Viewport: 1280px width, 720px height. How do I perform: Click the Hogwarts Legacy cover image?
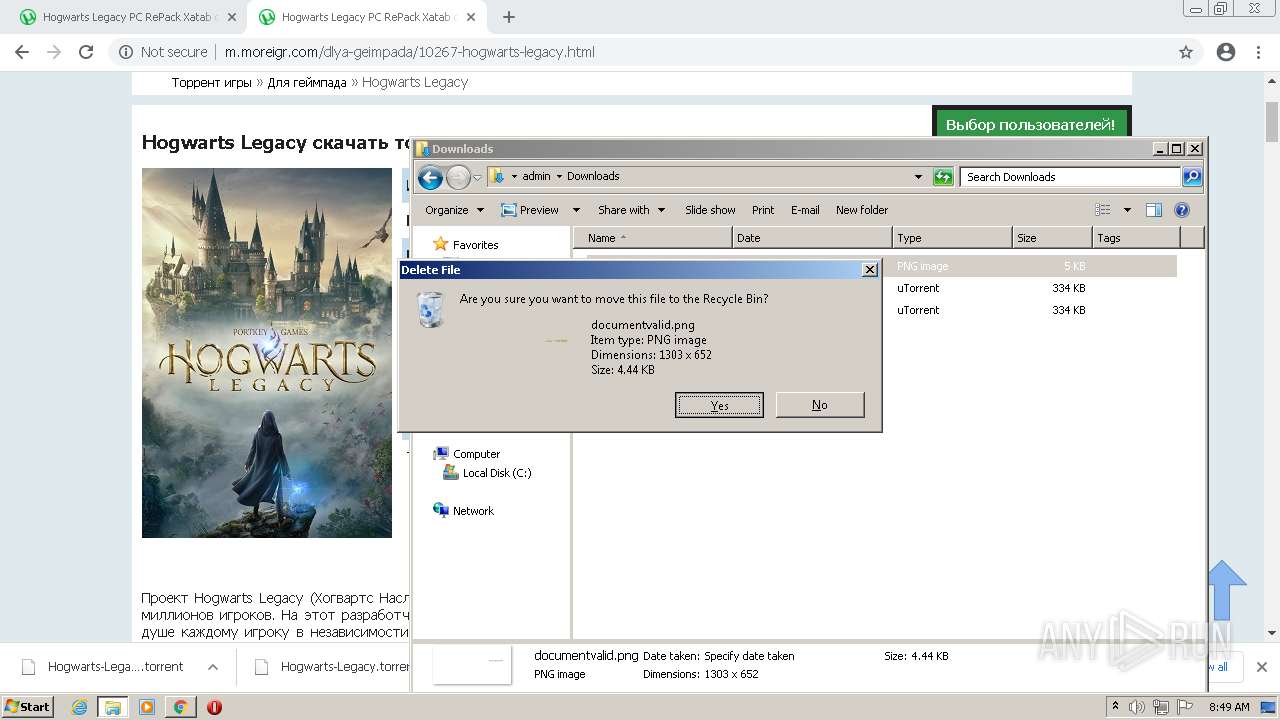click(267, 353)
